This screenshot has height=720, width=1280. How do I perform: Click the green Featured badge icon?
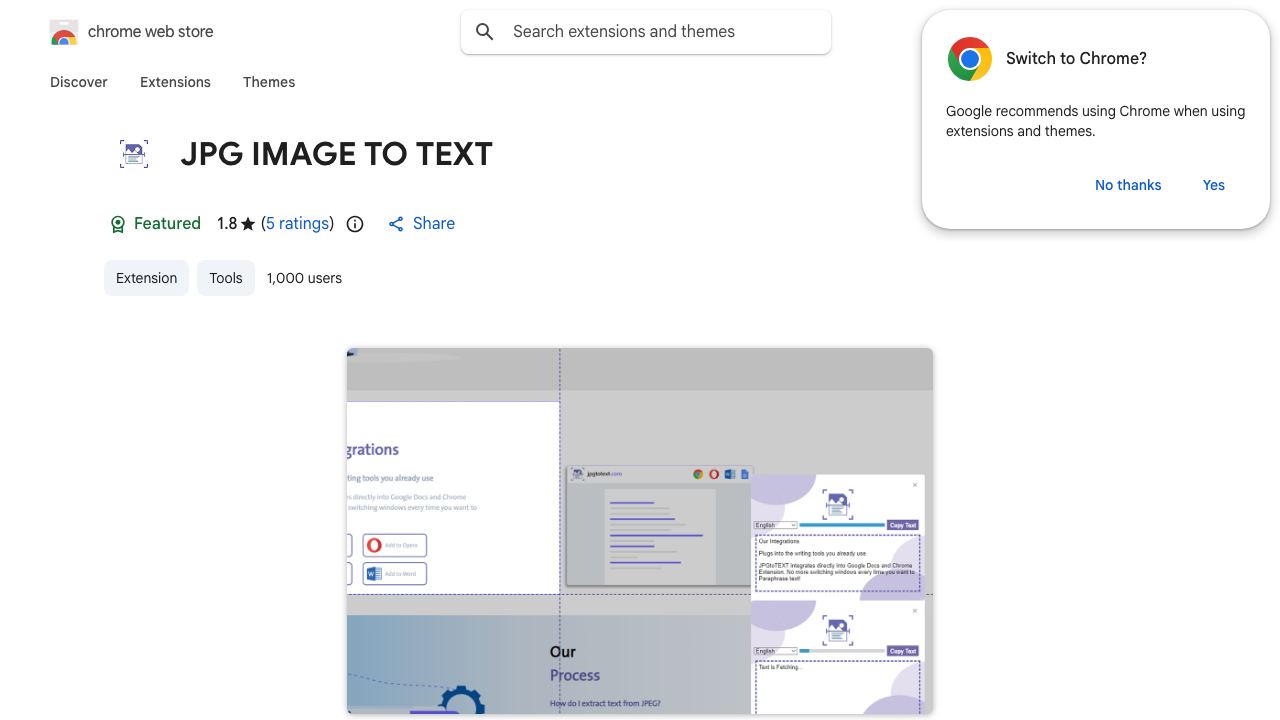point(118,224)
